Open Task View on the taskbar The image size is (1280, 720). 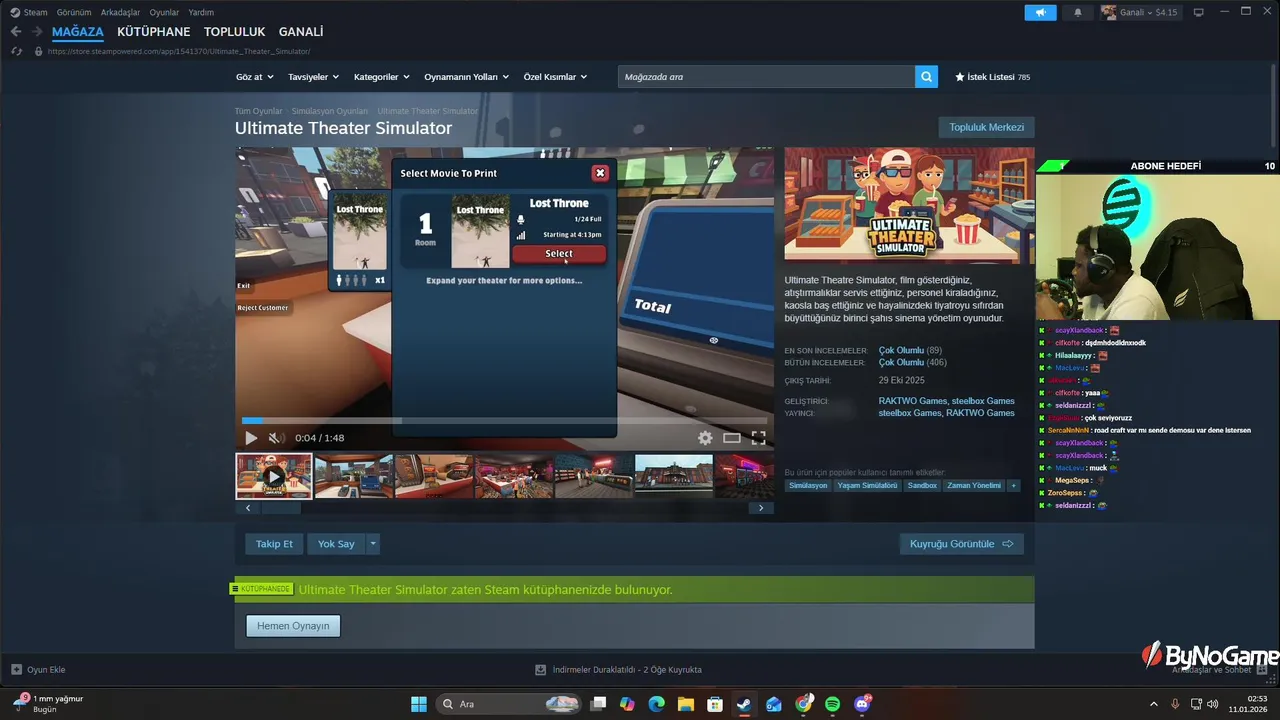pyautogui.click(x=598, y=704)
